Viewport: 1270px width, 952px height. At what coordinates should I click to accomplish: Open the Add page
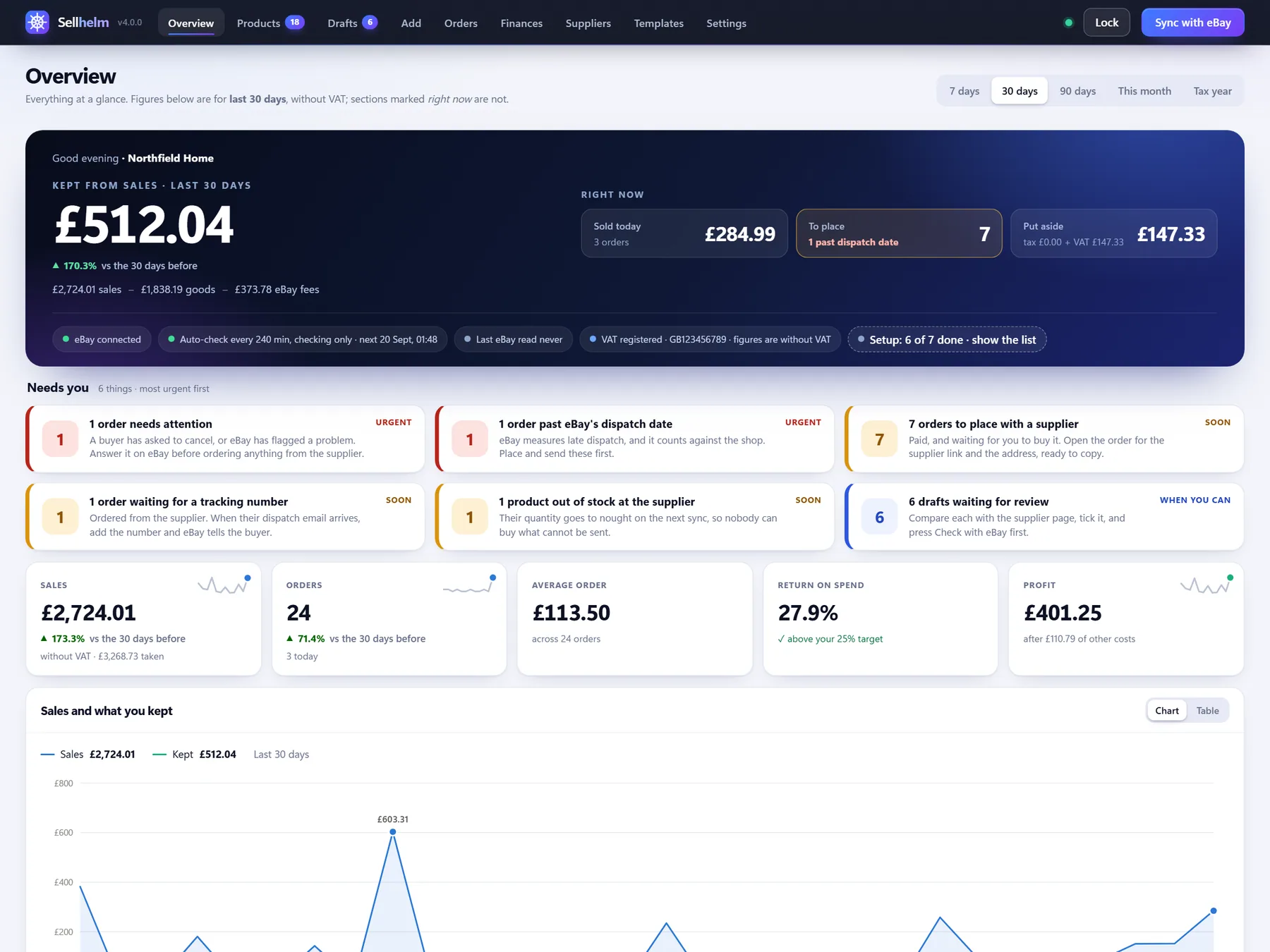(411, 23)
